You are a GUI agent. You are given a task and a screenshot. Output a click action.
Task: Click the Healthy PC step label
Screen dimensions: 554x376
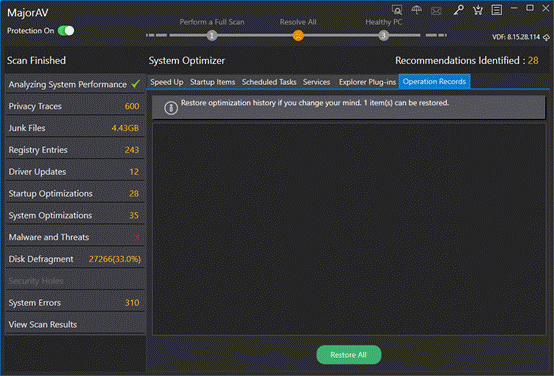[x=384, y=22]
